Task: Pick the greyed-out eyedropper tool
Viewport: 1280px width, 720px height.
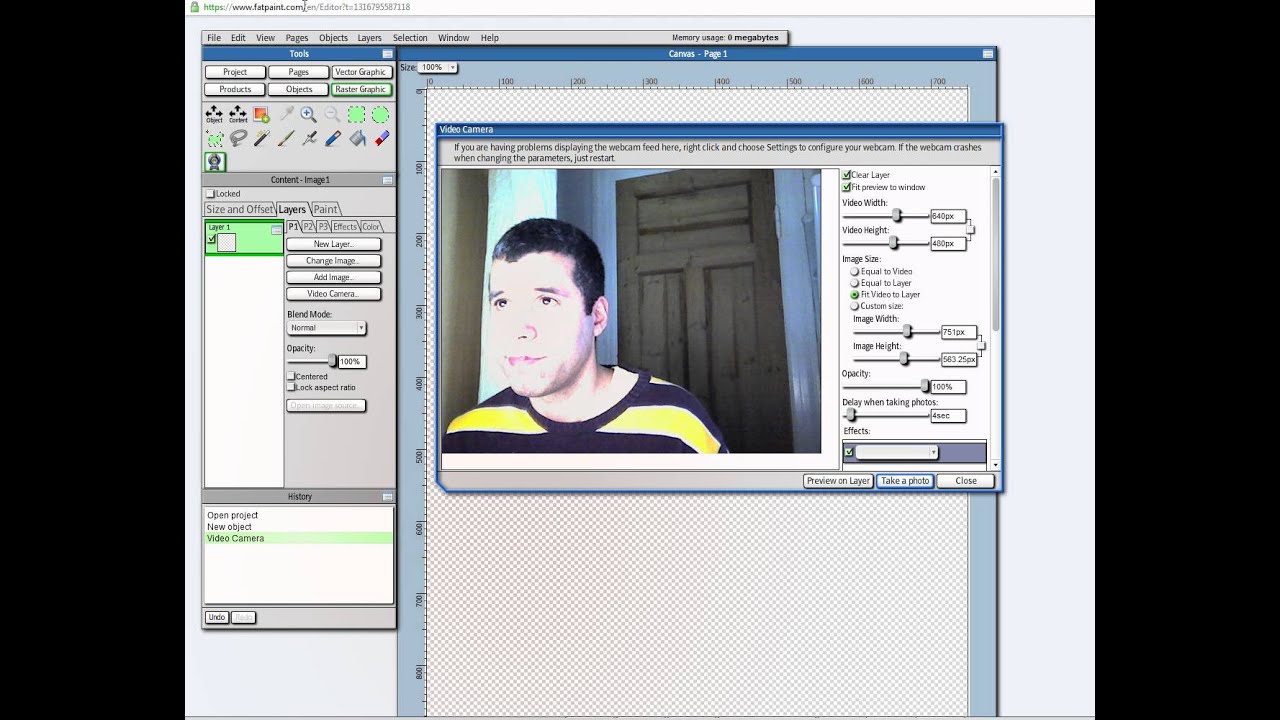Action: point(286,115)
